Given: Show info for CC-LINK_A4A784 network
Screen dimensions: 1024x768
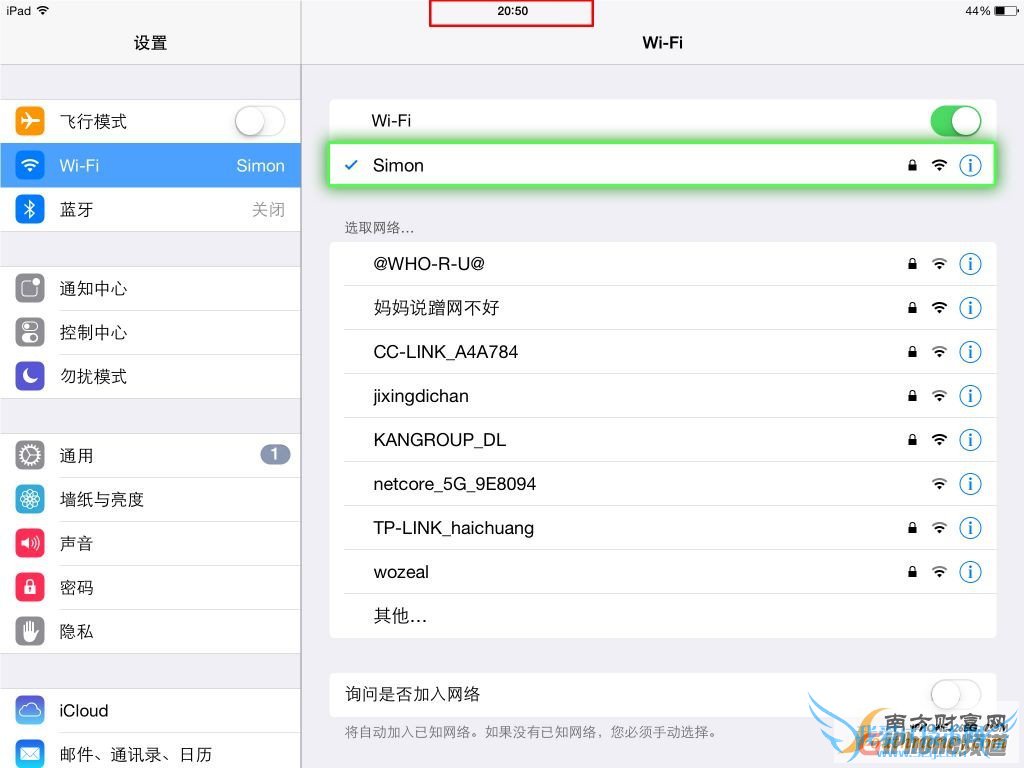Looking at the screenshot, I should (x=970, y=352).
